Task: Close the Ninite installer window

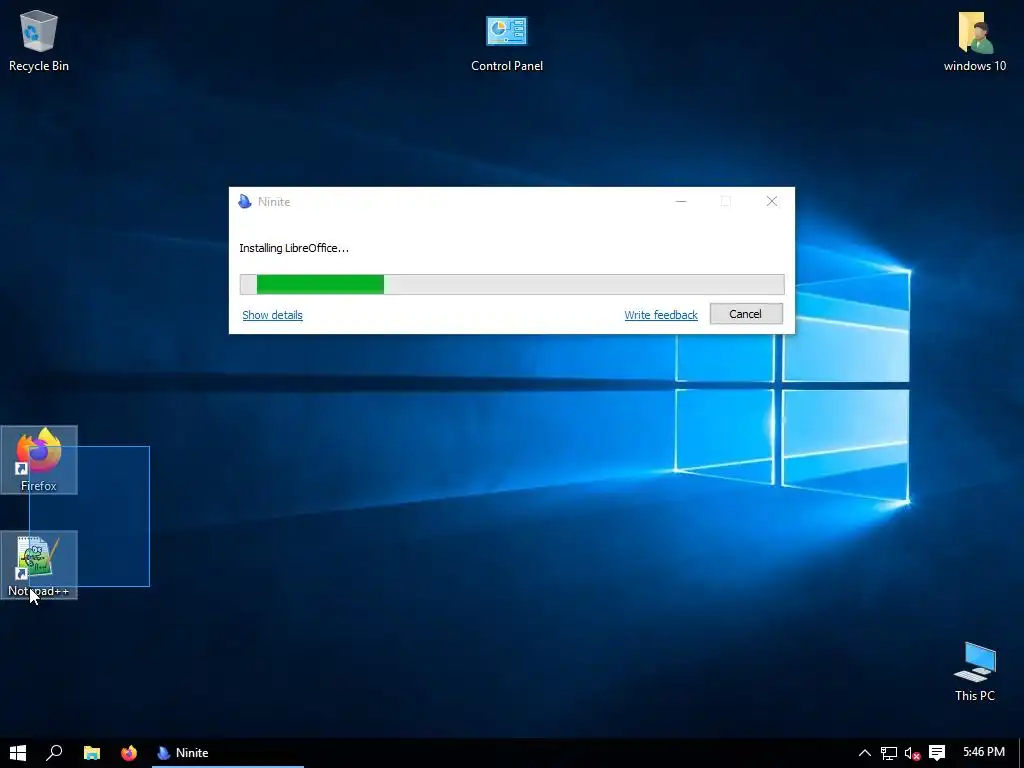Action: [x=772, y=201]
